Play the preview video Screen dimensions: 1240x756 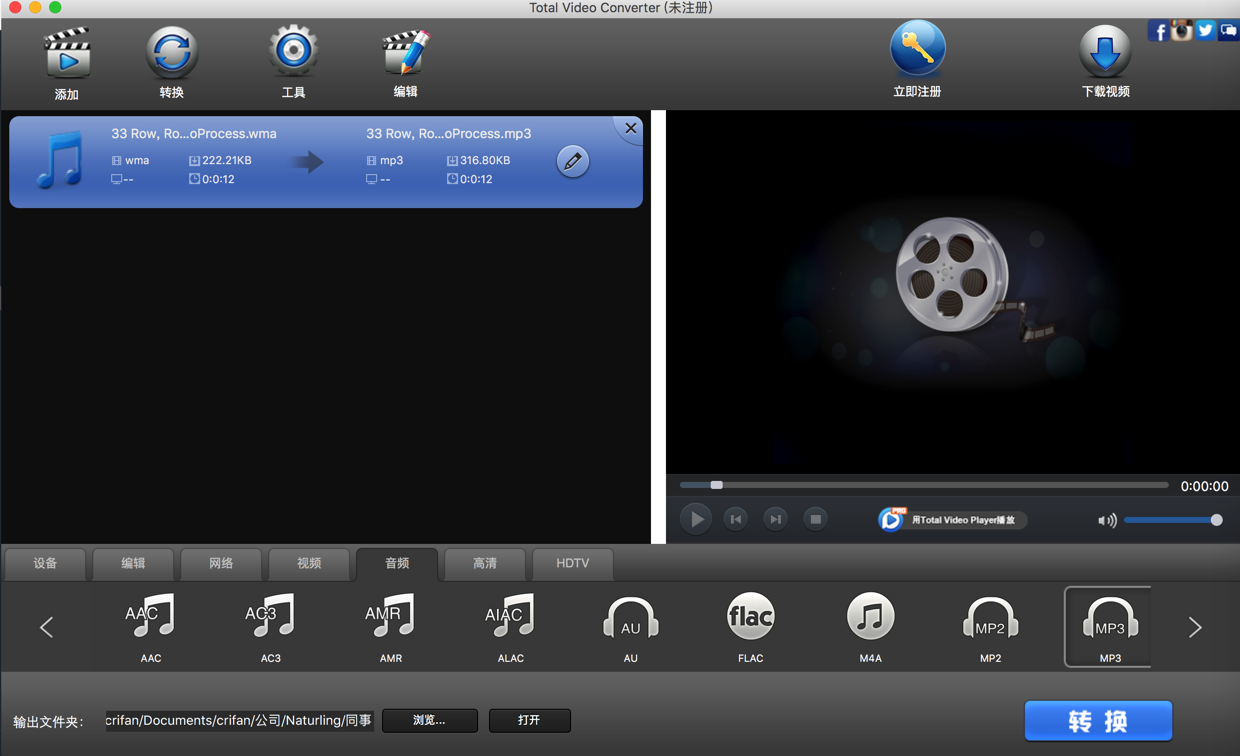click(696, 519)
